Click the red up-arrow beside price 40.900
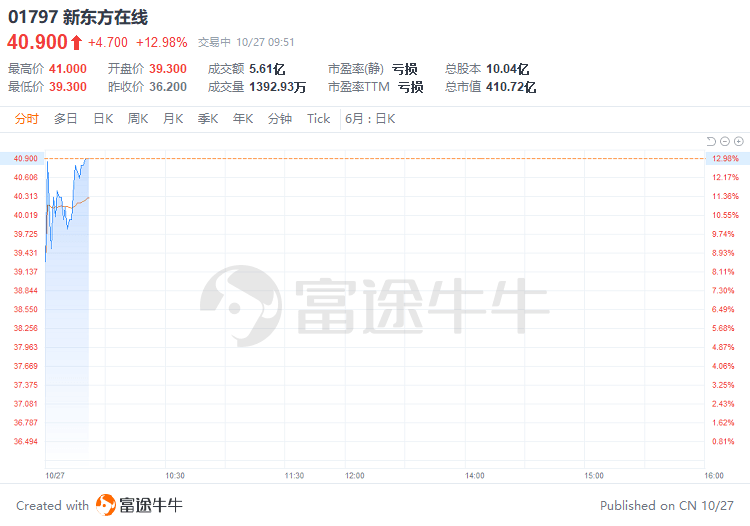Image resolution: width=750 pixels, height=526 pixels. click(x=77, y=43)
